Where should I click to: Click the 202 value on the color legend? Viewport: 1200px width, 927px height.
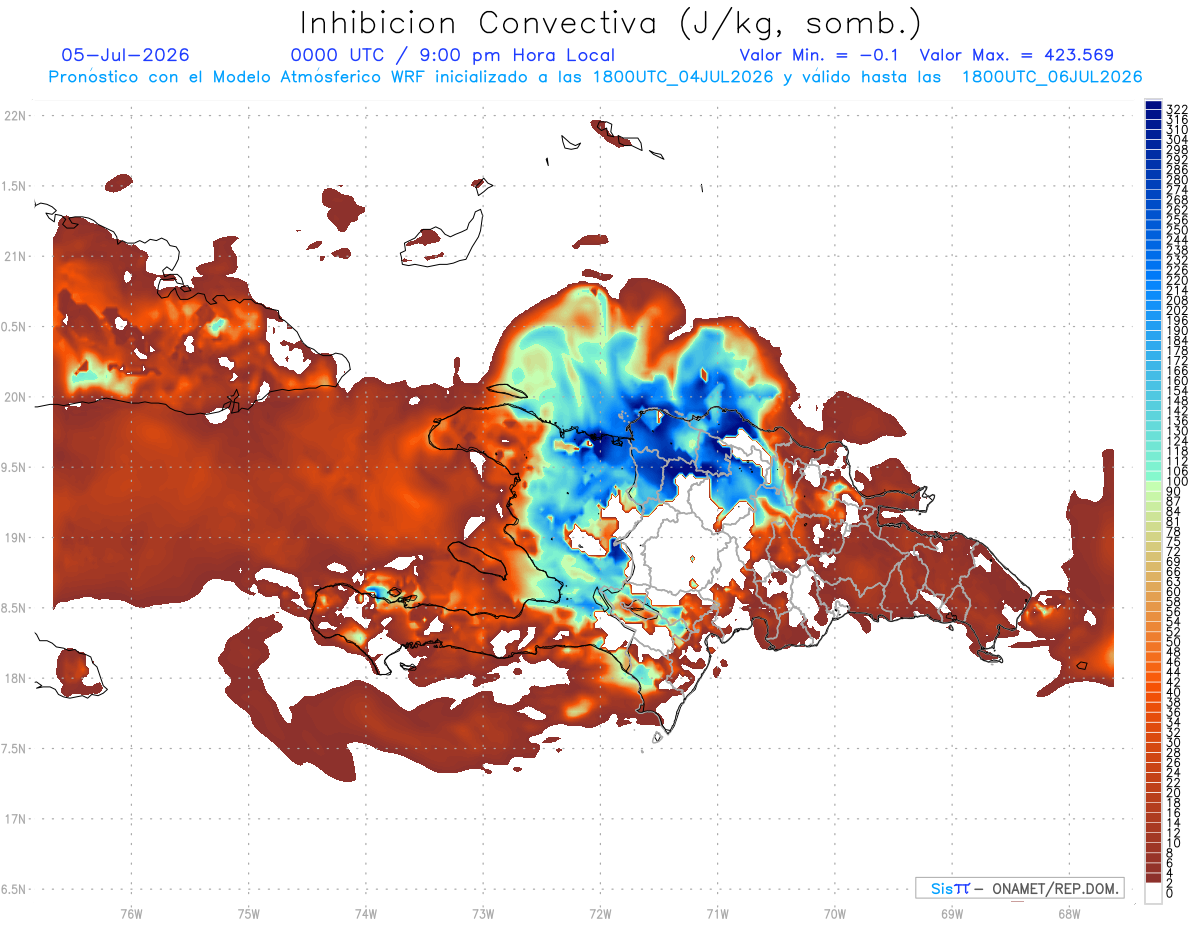click(x=1176, y=310)
